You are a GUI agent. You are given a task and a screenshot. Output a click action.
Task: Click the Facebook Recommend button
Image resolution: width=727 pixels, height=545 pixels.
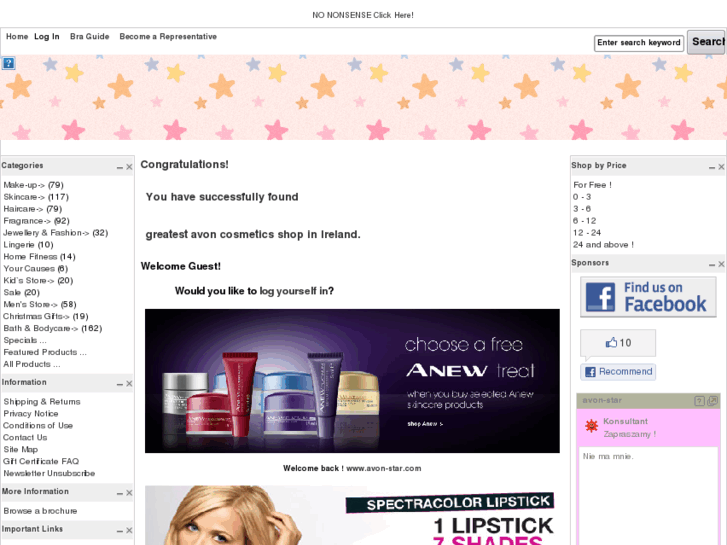tap(618, 372)
